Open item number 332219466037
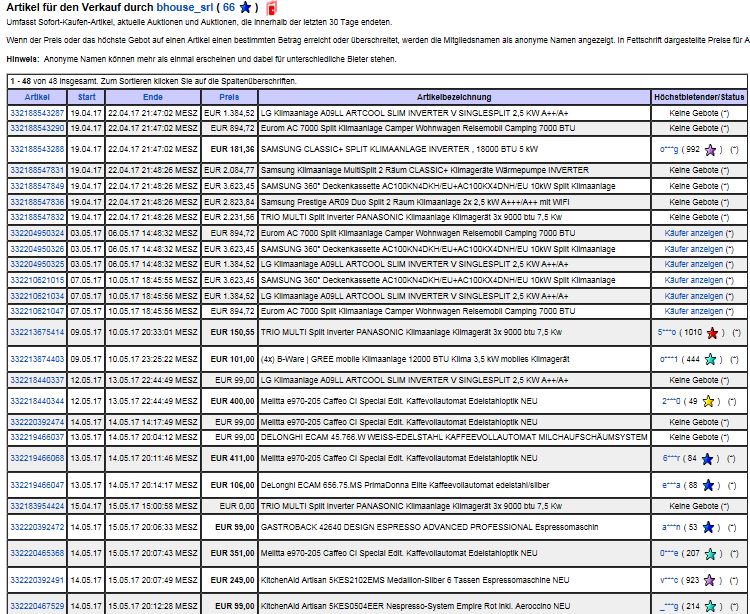 (37, 437)
